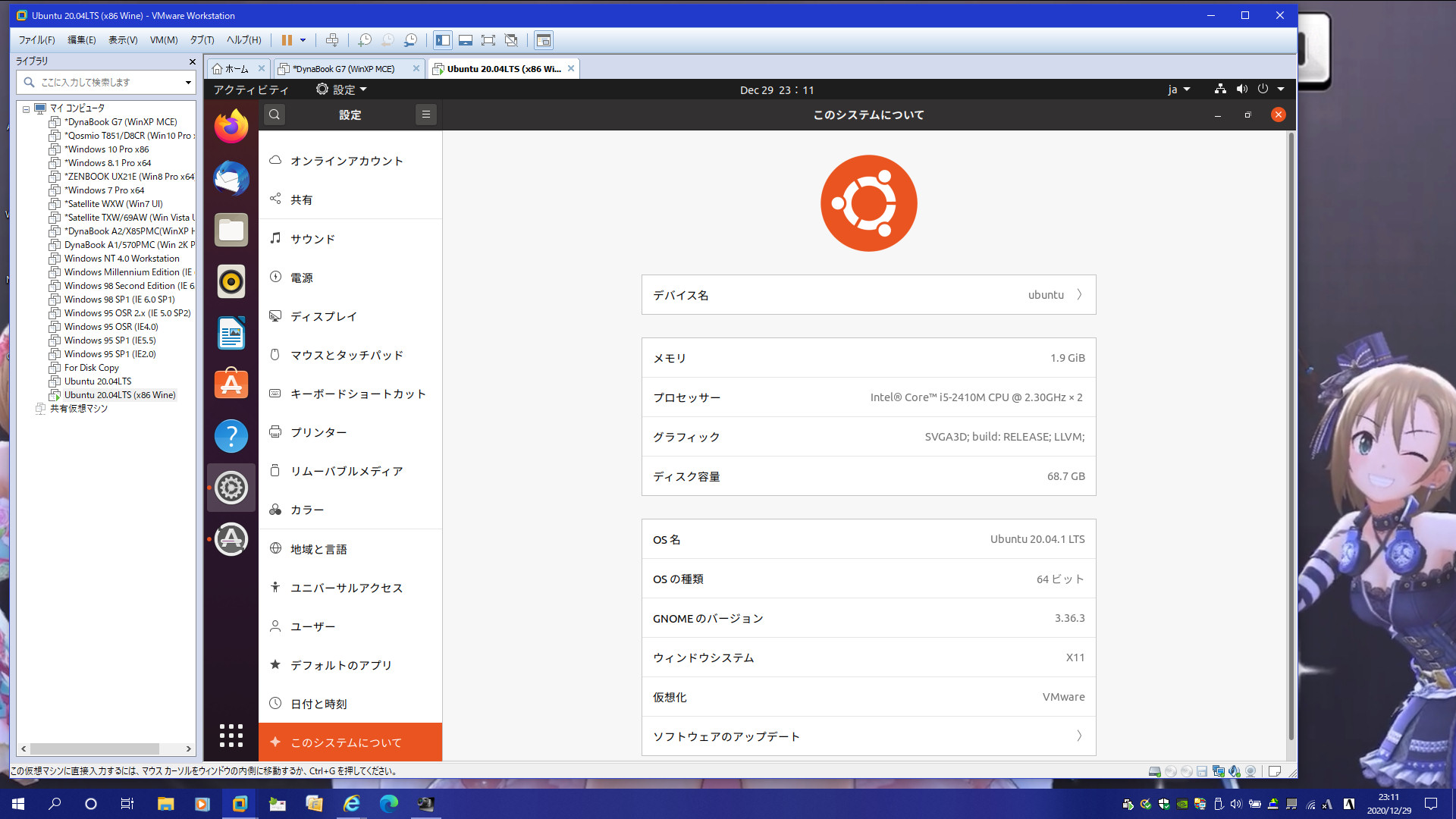
Task: Open File Explorer from taskbar
Action: [x=165, y=804]
